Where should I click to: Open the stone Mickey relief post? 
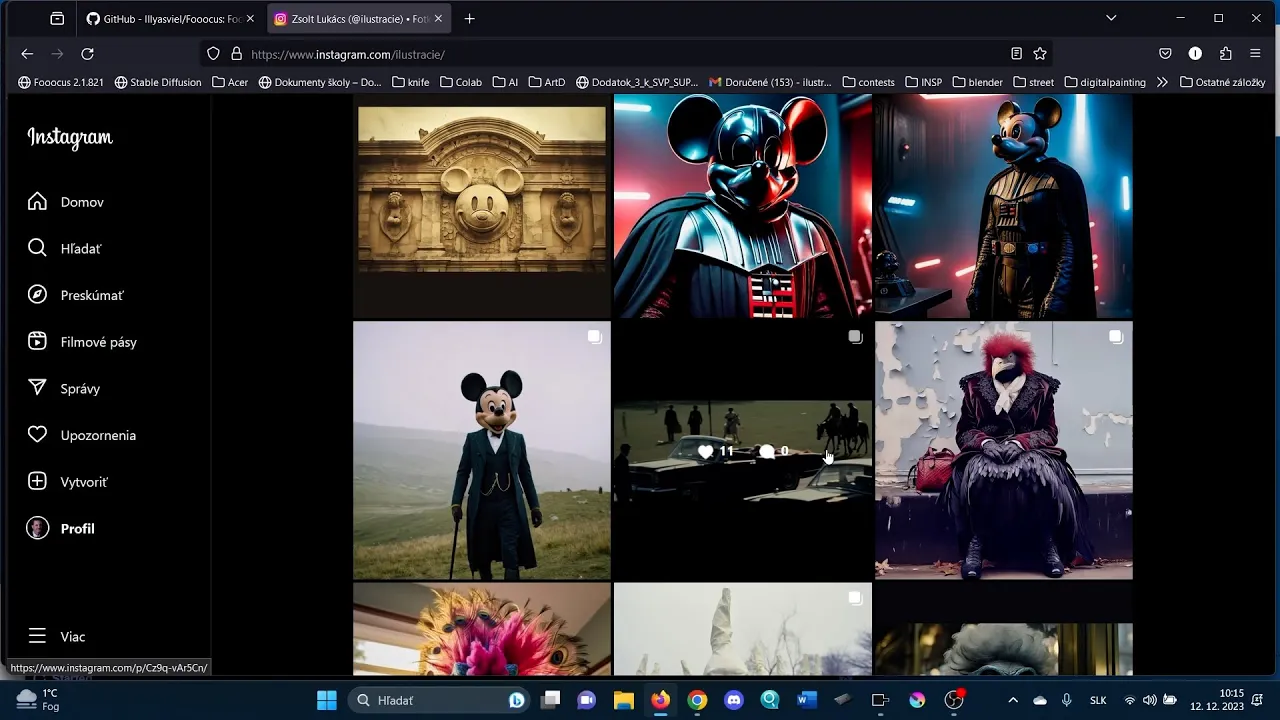point(482,206)
